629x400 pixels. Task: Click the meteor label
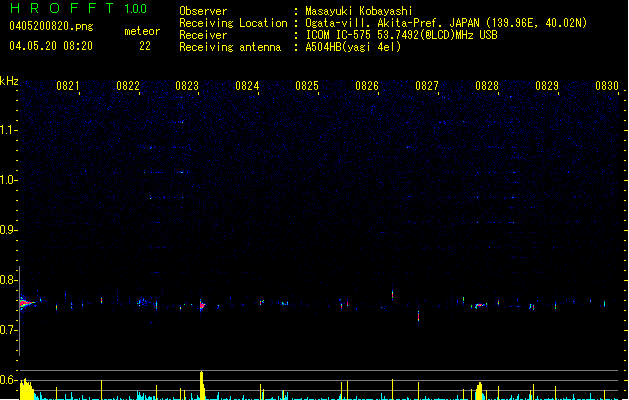coord(142,31)
